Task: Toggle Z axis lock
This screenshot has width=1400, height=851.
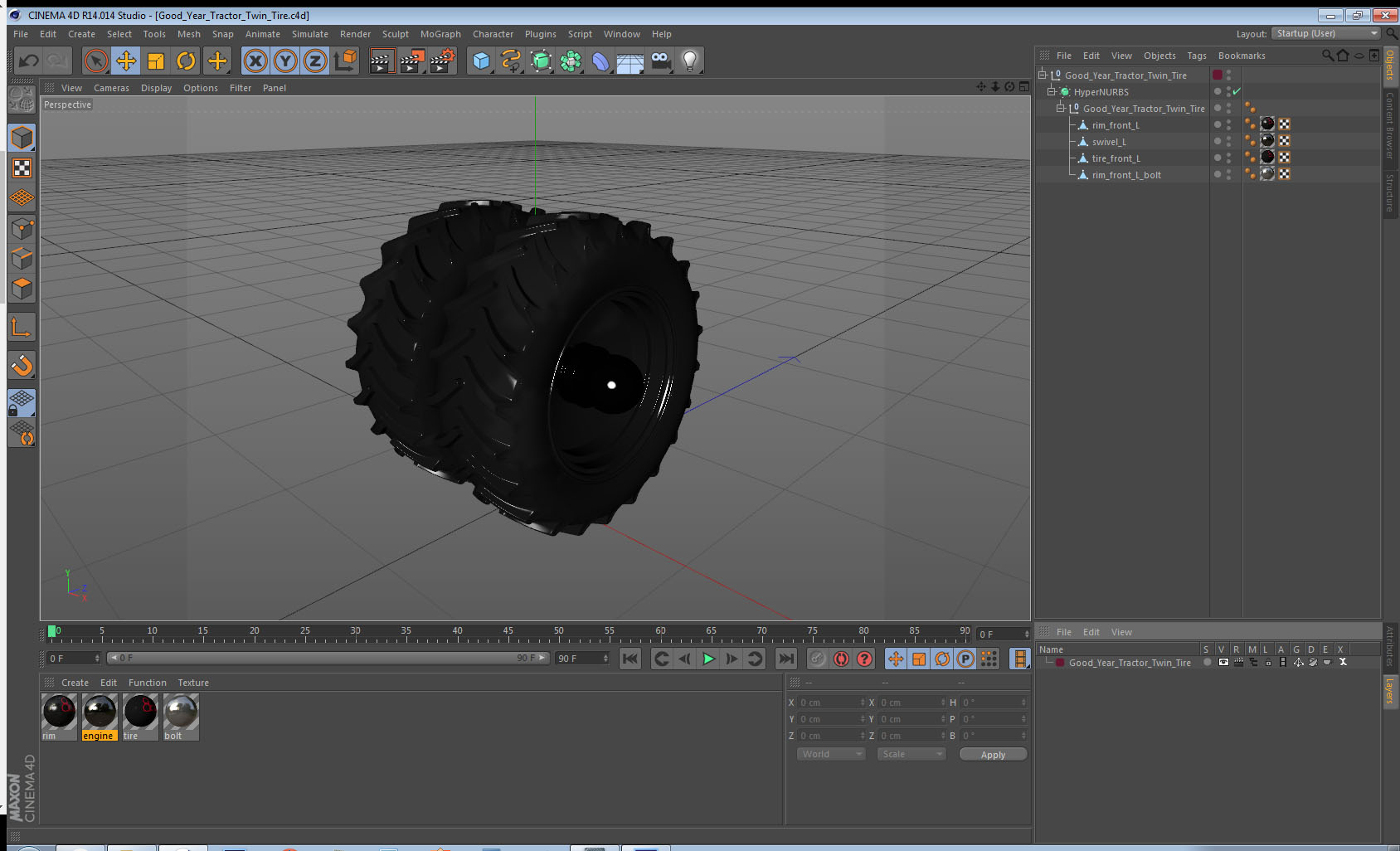Action: tap(315, 61)
